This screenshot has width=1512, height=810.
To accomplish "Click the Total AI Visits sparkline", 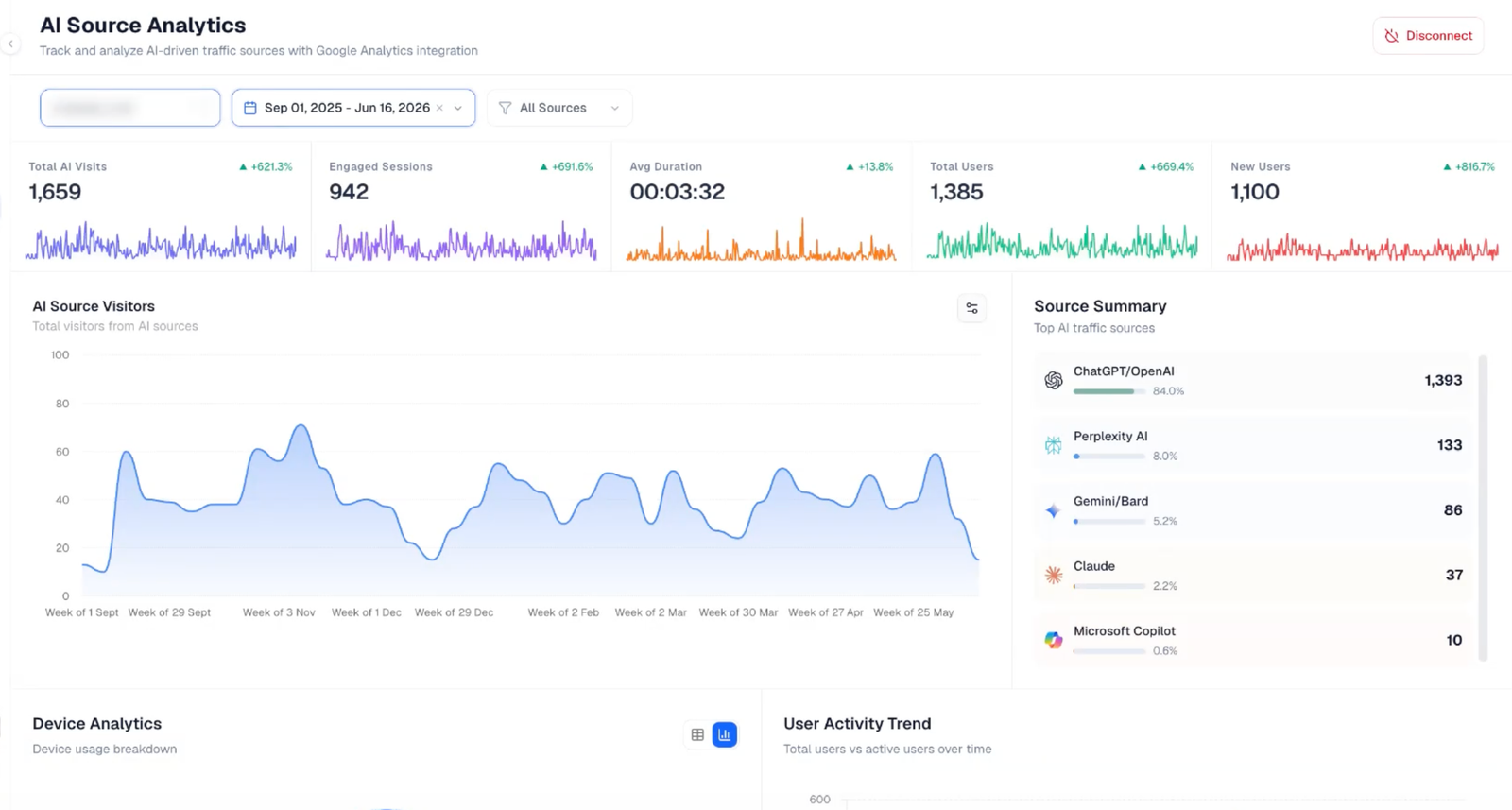I will 161,241.
